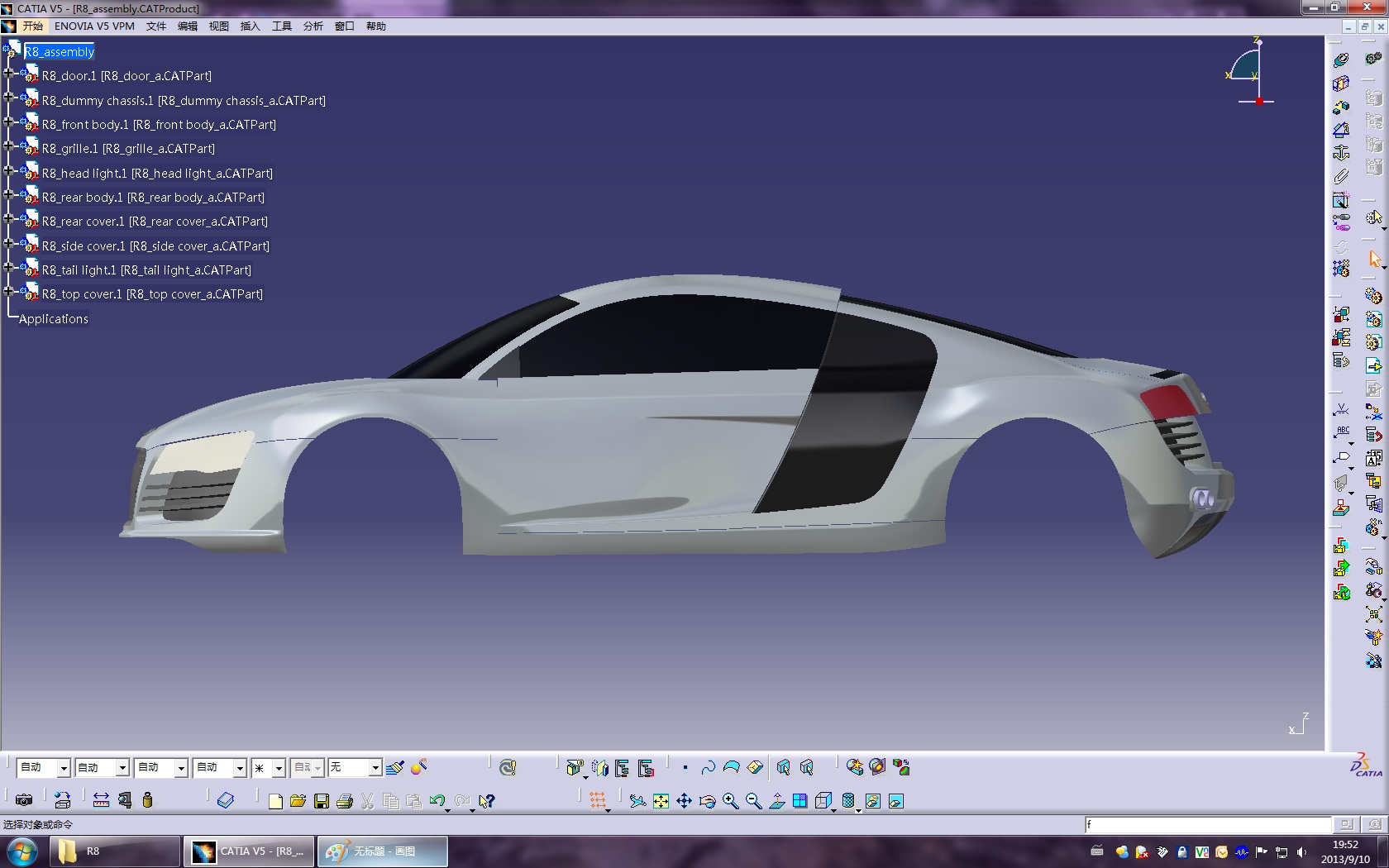Open the Windows Start button
Viewport: 1389px width, 868px height.
pyautogui.click(x=21, y=851)
